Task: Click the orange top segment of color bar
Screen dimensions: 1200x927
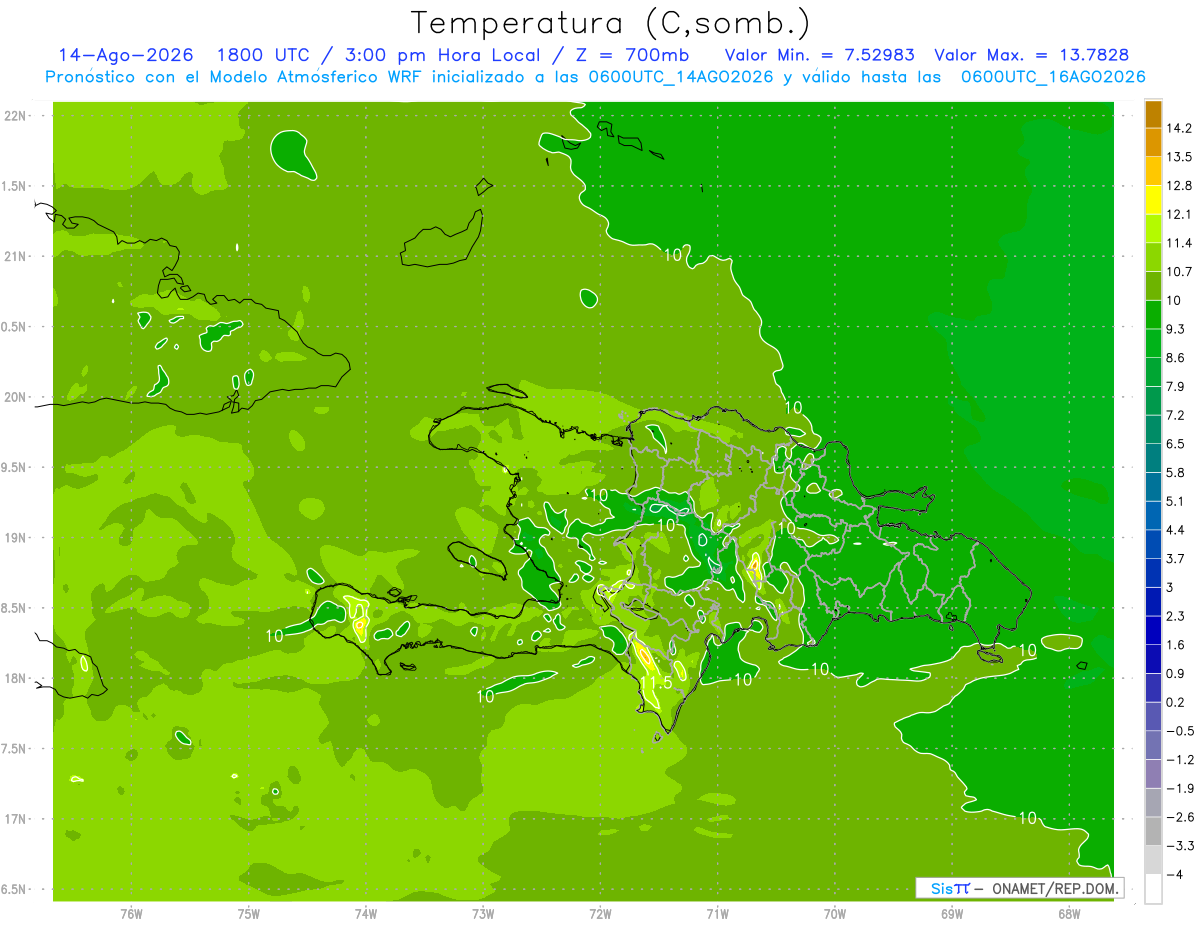Action: [x=1153, y=115]
